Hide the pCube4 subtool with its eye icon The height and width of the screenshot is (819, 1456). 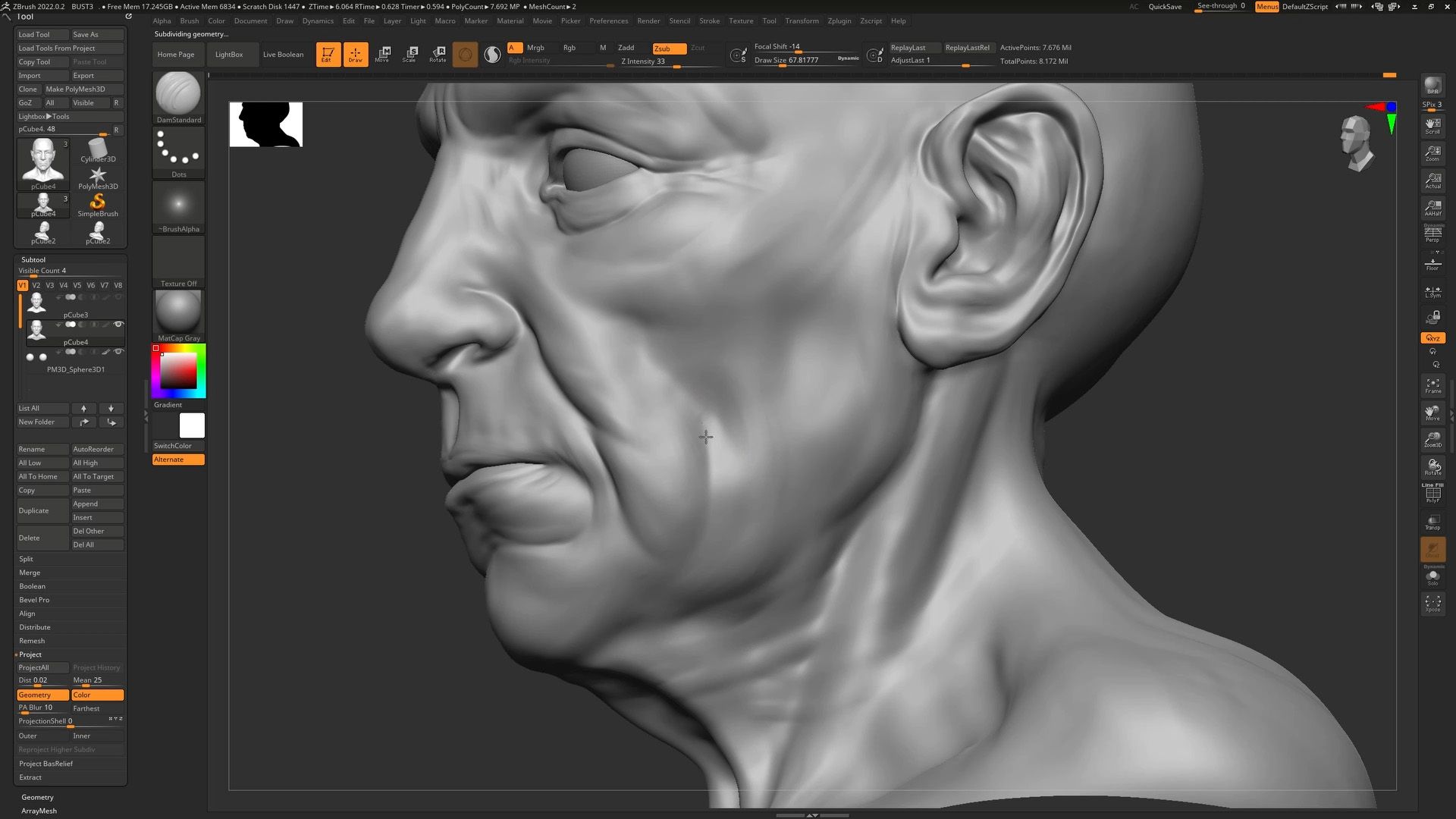[x=119, y=324]
